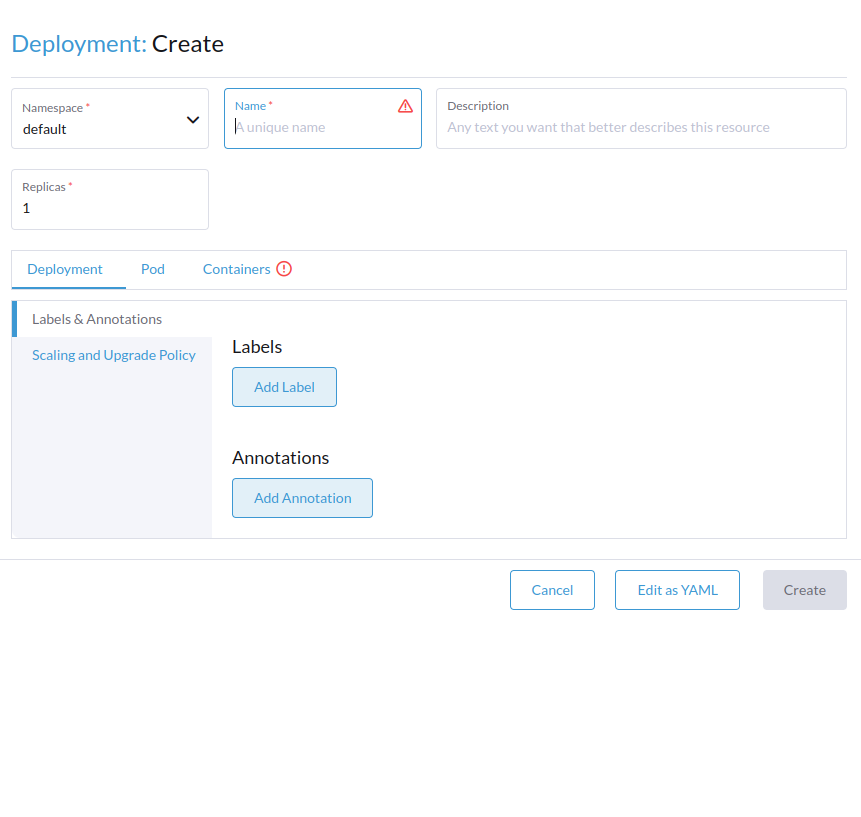Click the error icon beside Containers tab
The height and width of the screenshot is (817, 861).
pos(283,268)
